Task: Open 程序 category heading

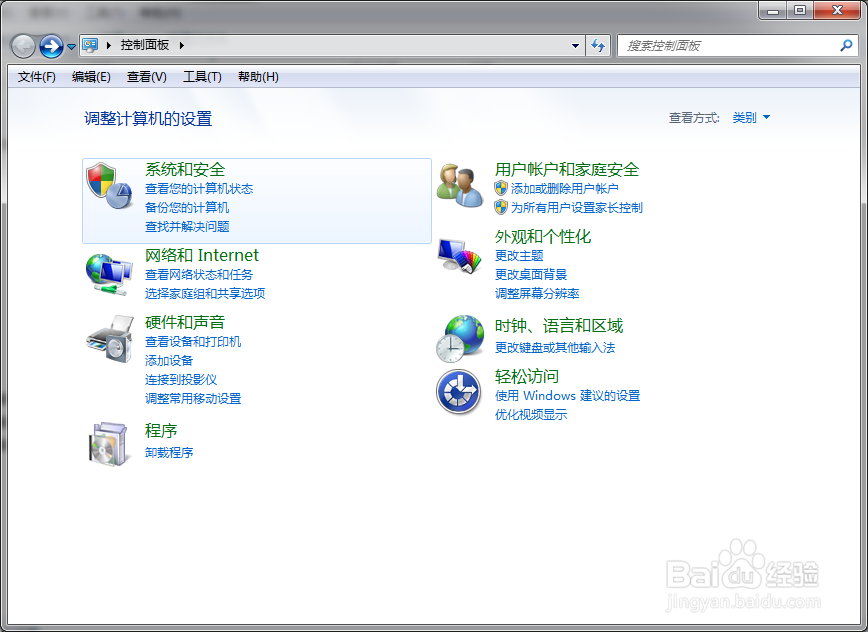Action: pyautogui.click(x=161, y=431)
